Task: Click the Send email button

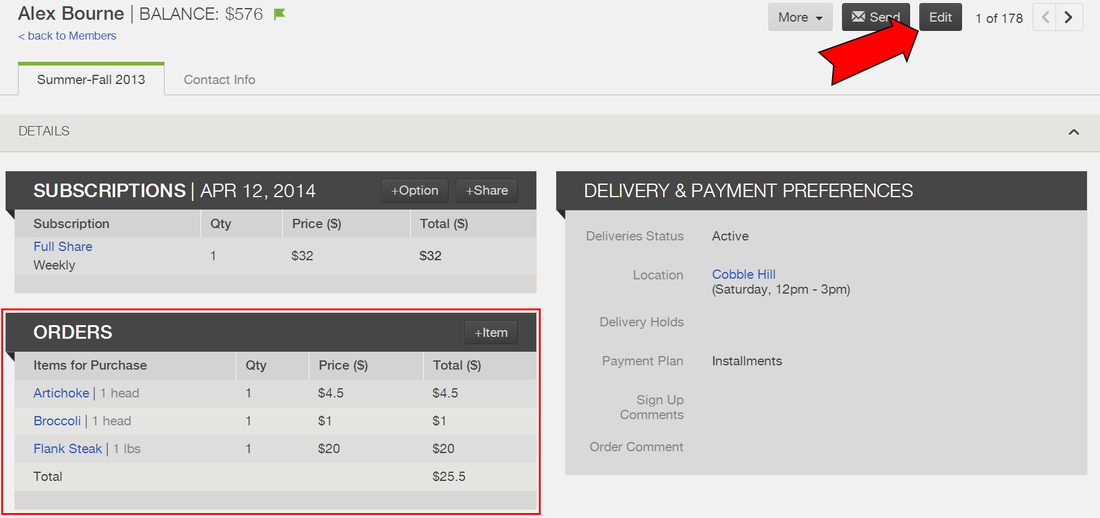Action: [876, 18]
